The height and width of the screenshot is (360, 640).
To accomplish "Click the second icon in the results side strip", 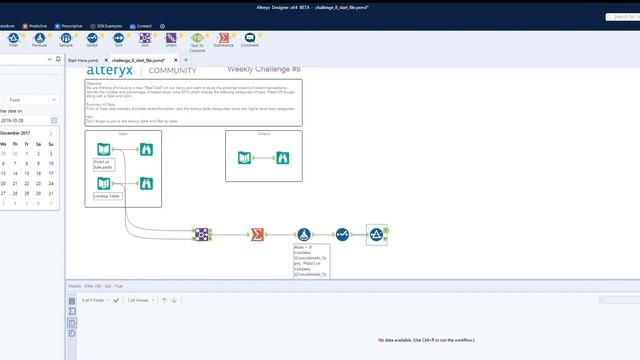I will pos(72,311).
